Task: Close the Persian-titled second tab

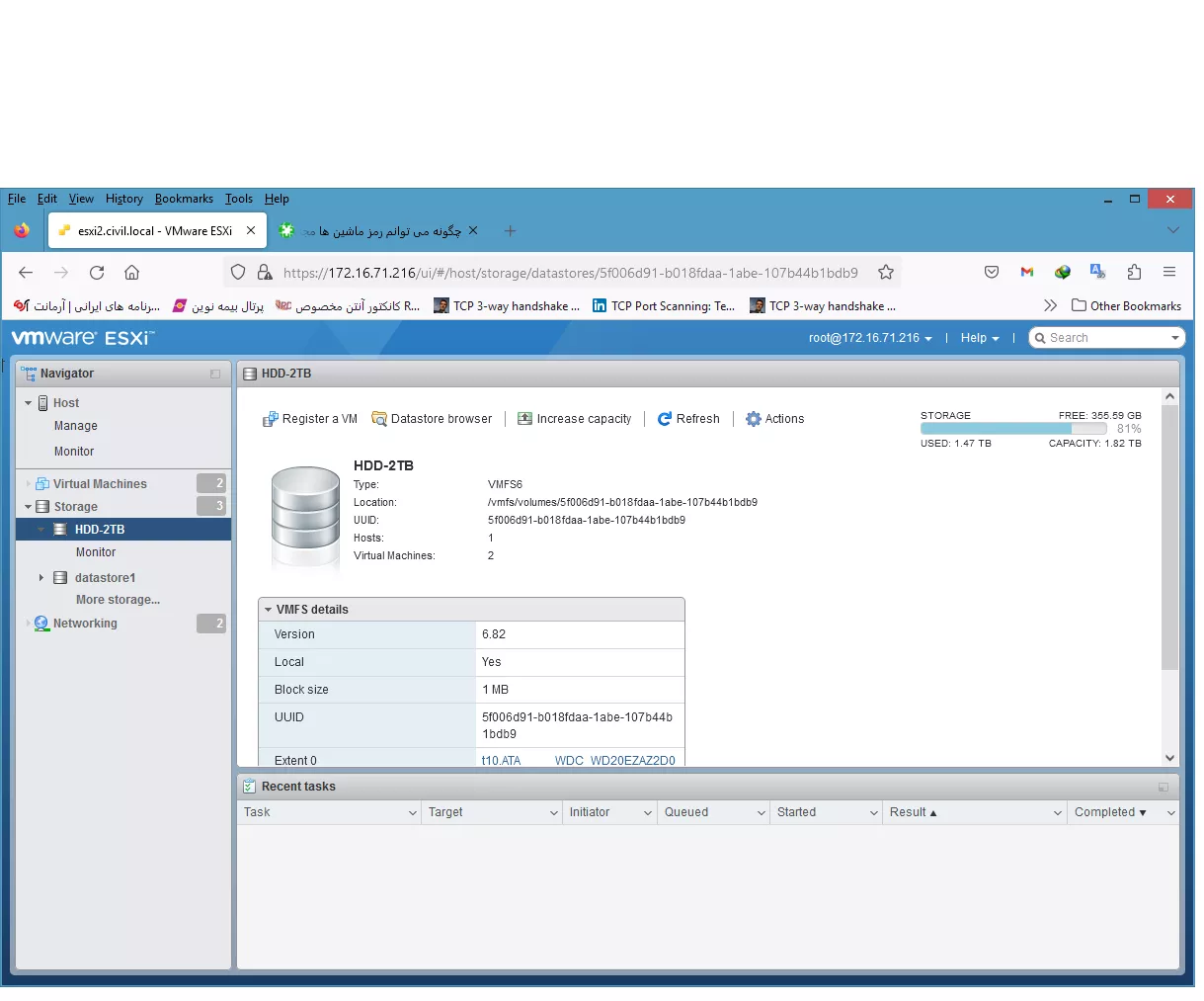Action: (473, 230)
